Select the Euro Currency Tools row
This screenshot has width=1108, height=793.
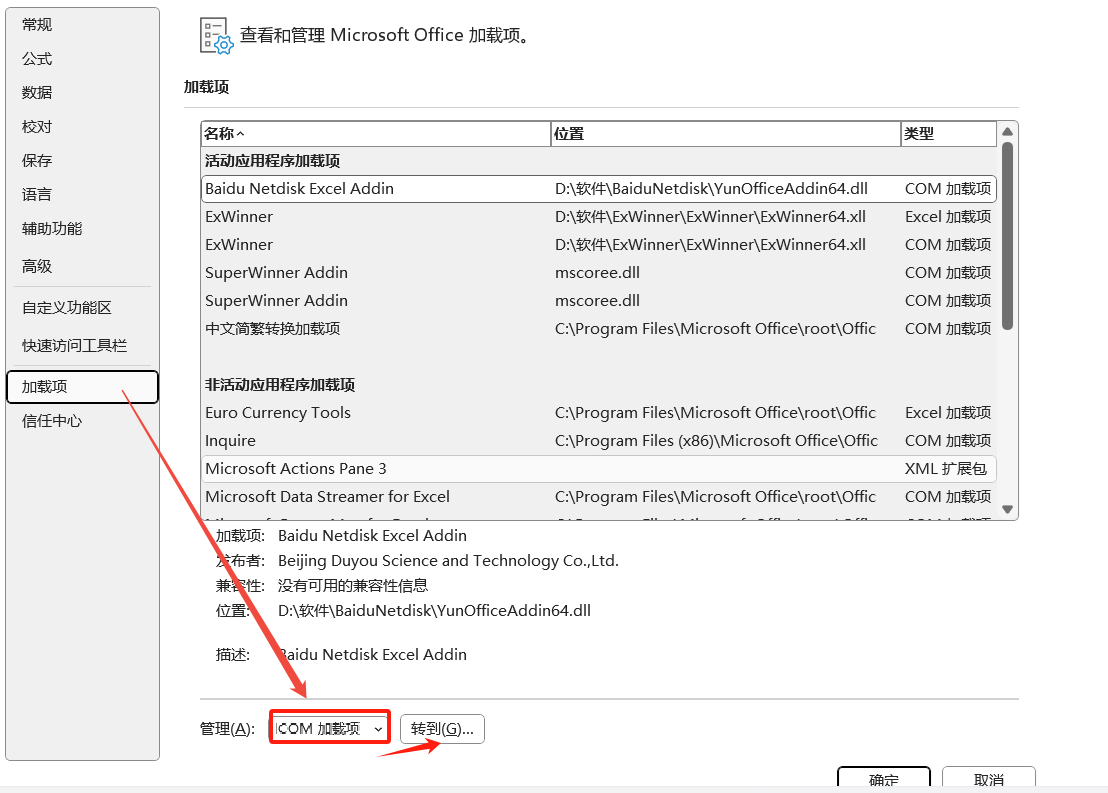pos(599,413)
